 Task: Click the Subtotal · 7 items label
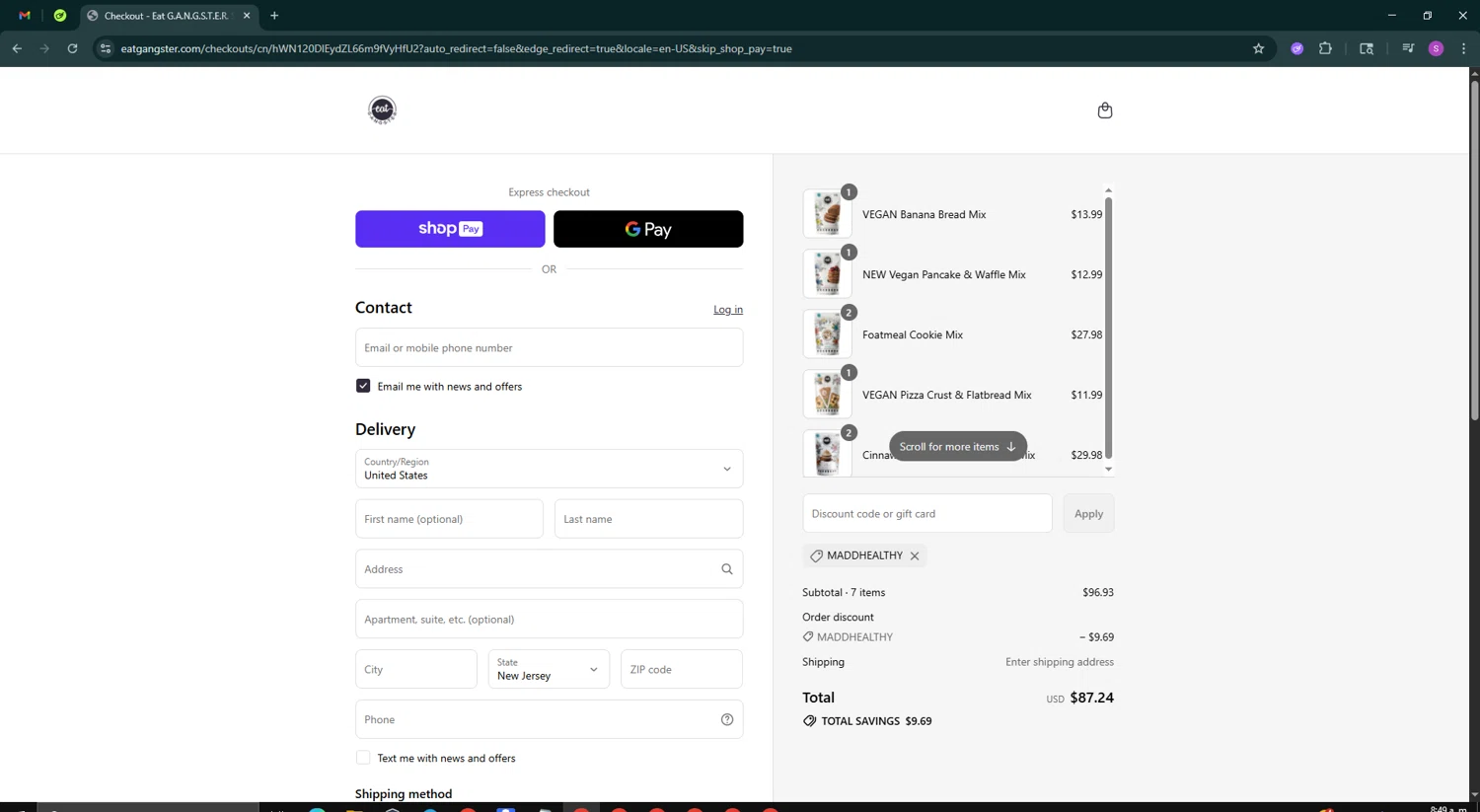point(844,593)
